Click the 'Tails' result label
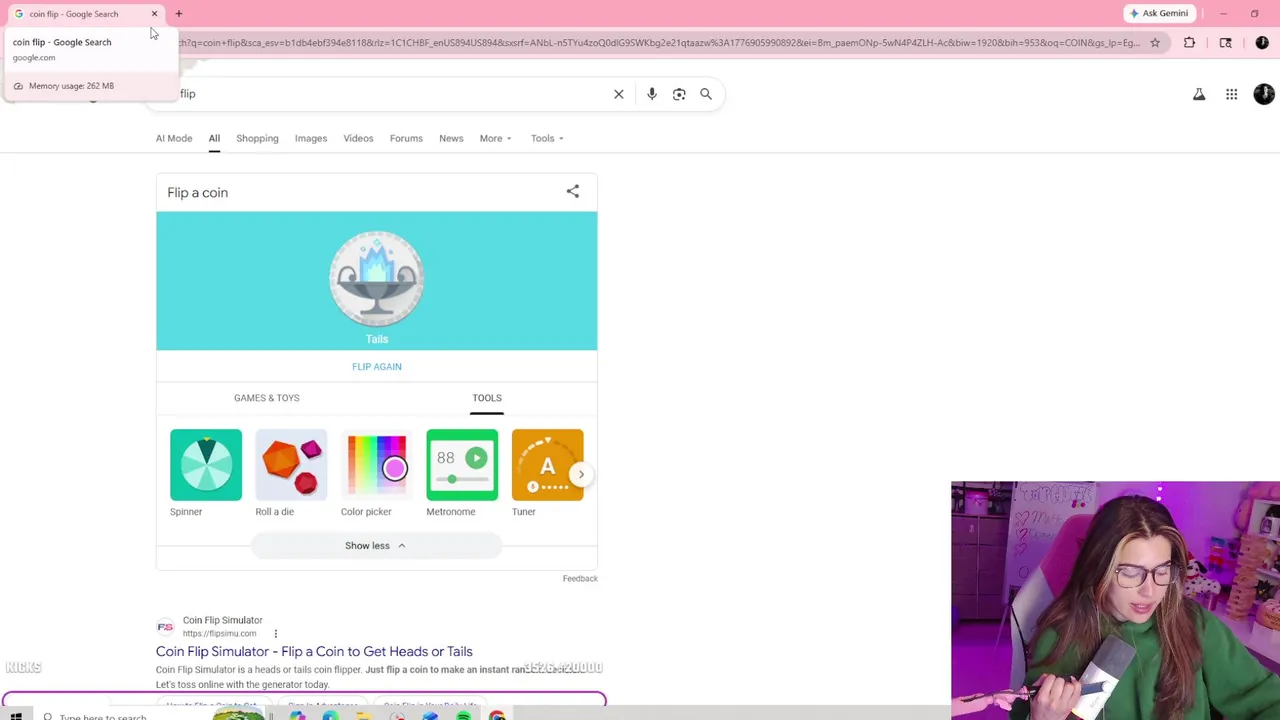The width and height of the screenshot is (1280, 720). click(377, 339)
